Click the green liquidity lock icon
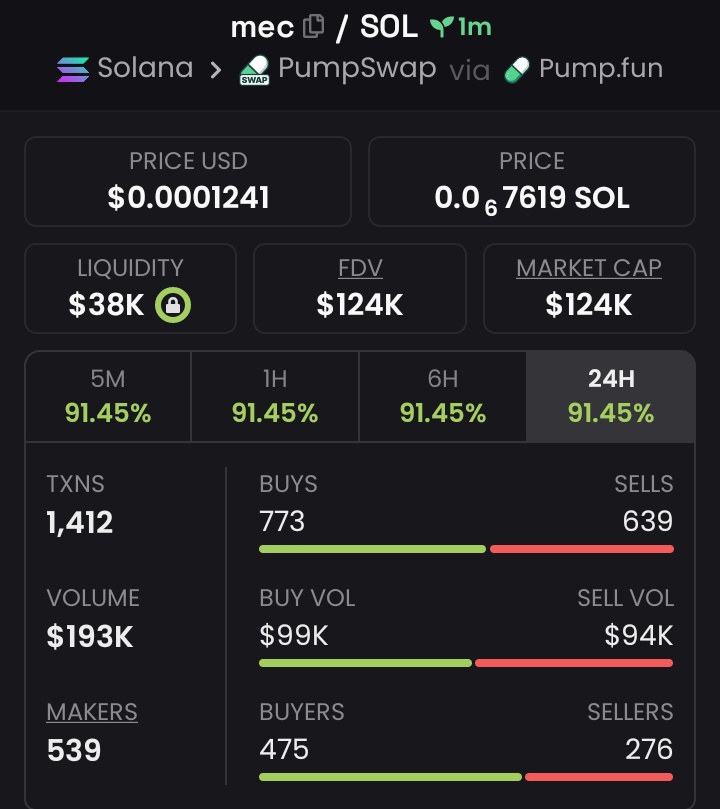Image resolution: width=720 pixels, height=809 pixels. point(173,305)
